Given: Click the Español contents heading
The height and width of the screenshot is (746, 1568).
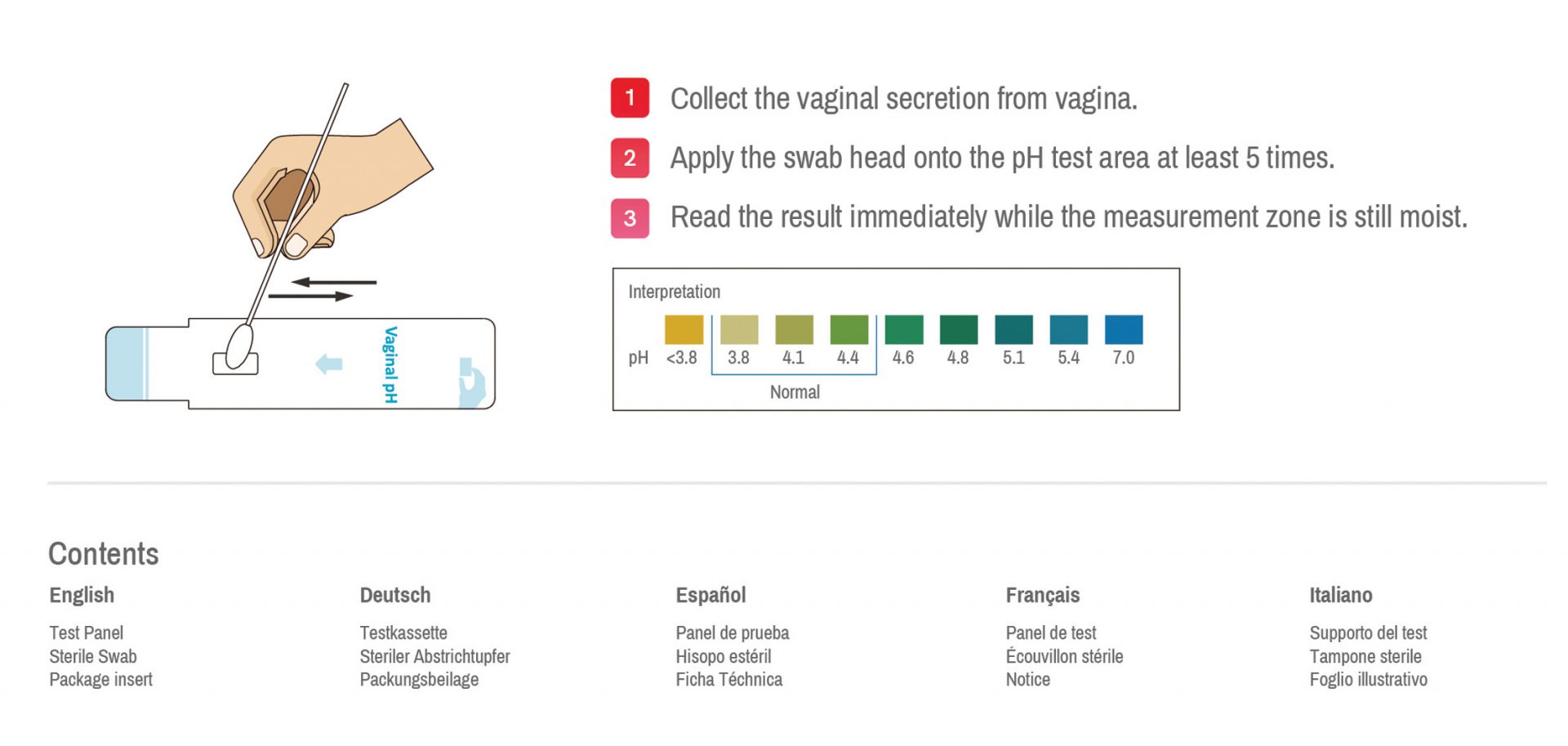Looking at the screenshot, I should (710, 595).
